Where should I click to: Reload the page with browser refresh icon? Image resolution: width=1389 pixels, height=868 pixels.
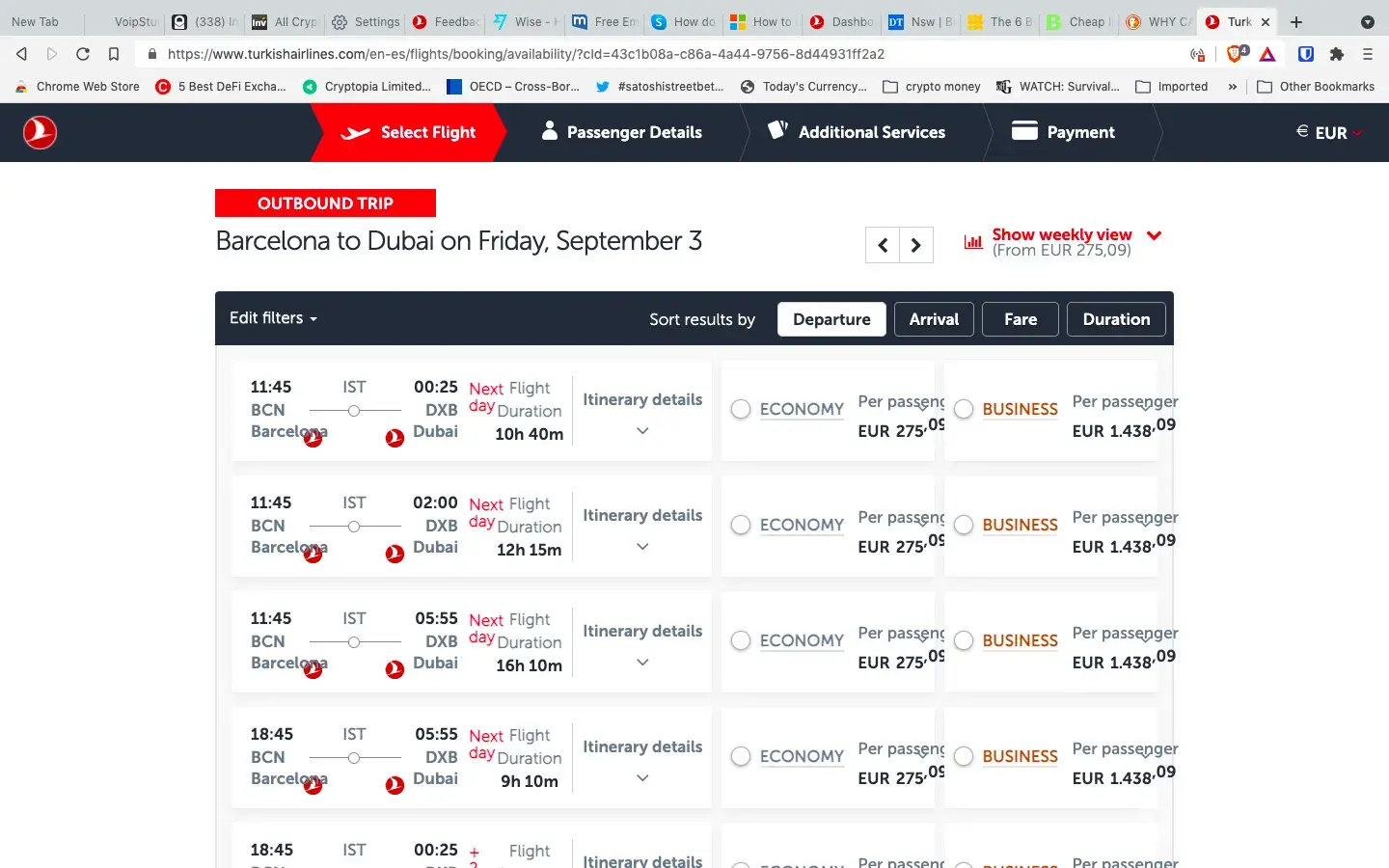(x=83, y=54)
